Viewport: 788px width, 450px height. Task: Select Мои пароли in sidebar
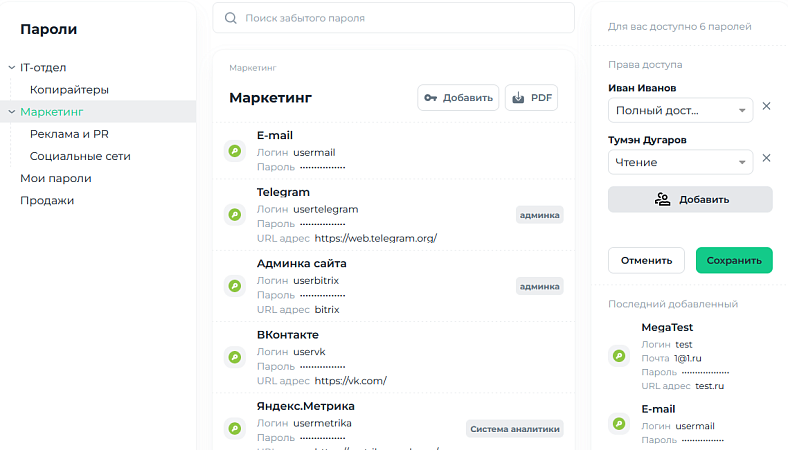(56, 178)
